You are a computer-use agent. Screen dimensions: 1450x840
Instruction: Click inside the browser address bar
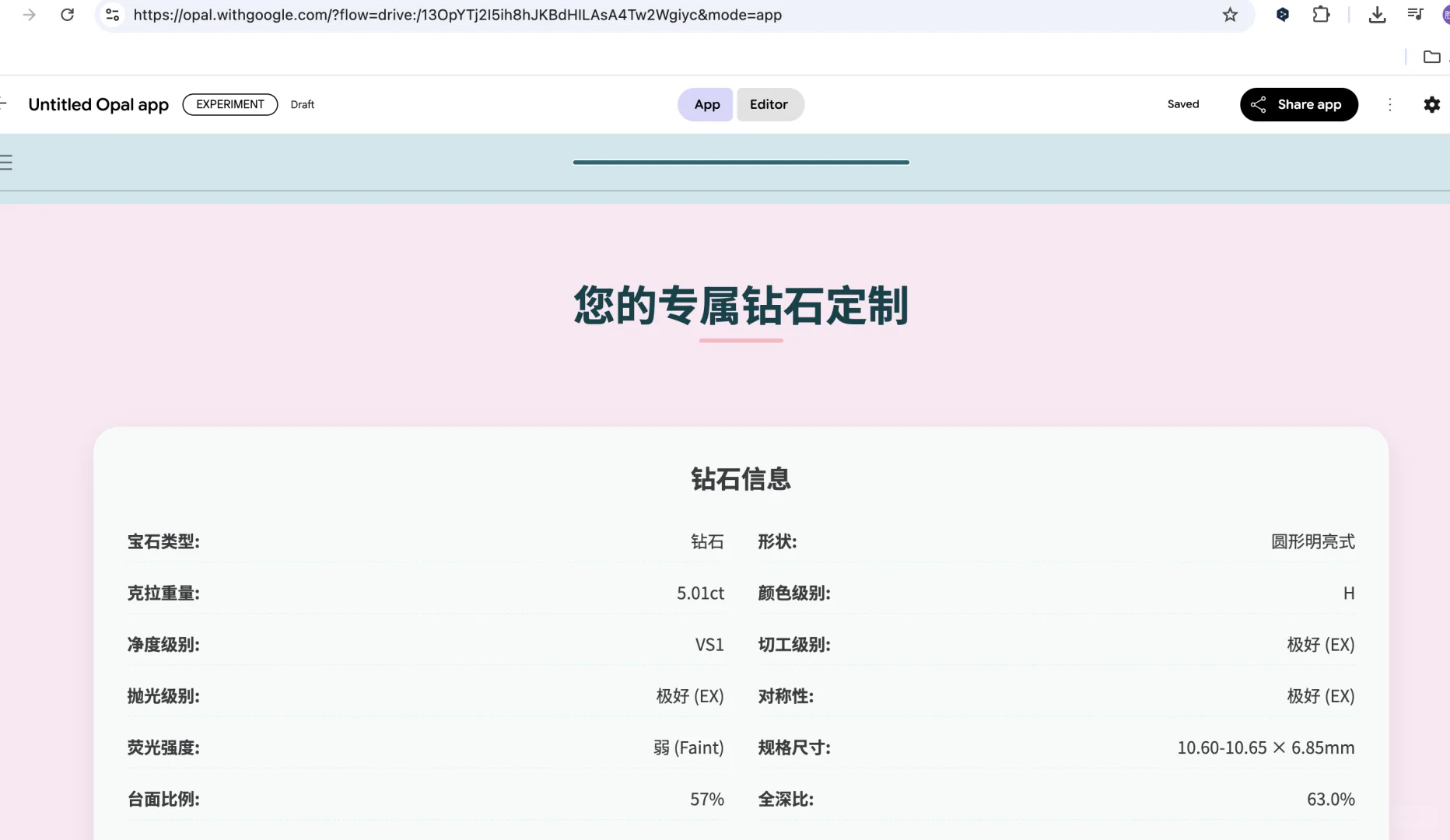(467, 15)
